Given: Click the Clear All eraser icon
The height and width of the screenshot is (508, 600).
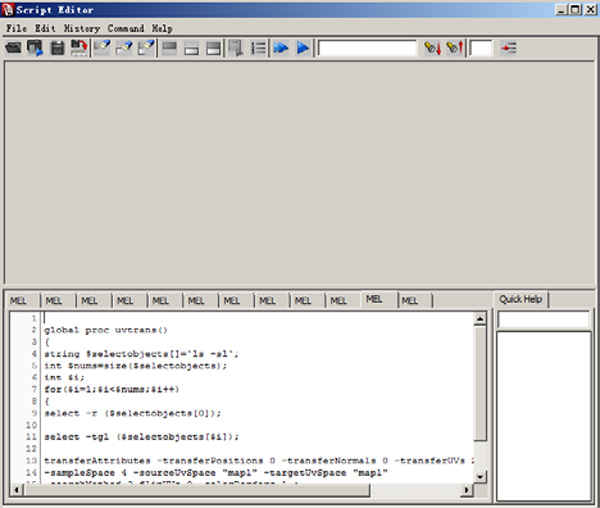Looking at the screenshot, I should pyautogui.click(x=146, y=48).
